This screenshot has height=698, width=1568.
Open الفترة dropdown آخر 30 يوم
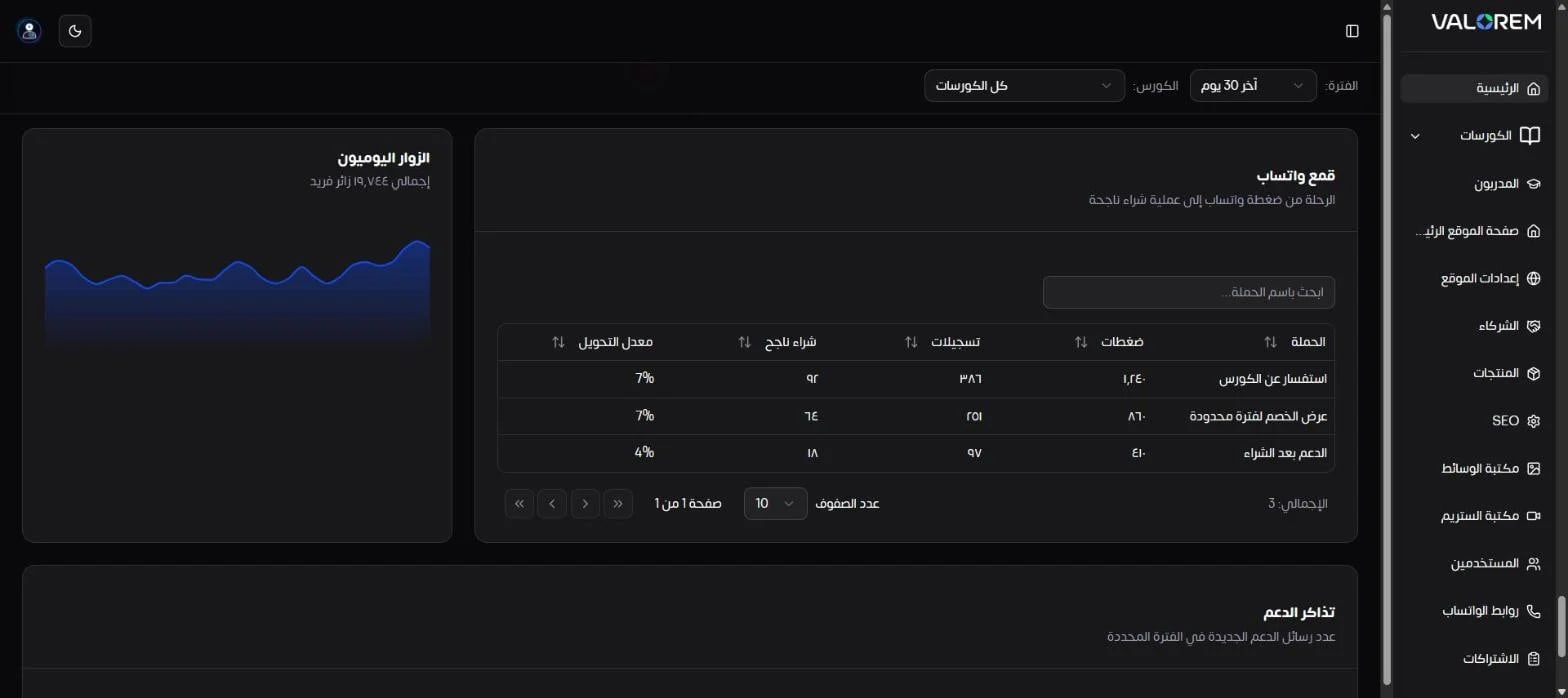(x=1253, y=86)
